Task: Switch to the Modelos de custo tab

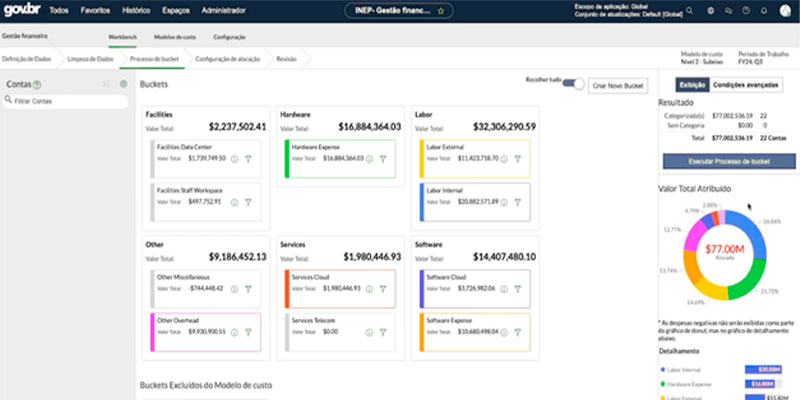Action: pos(175,37)
